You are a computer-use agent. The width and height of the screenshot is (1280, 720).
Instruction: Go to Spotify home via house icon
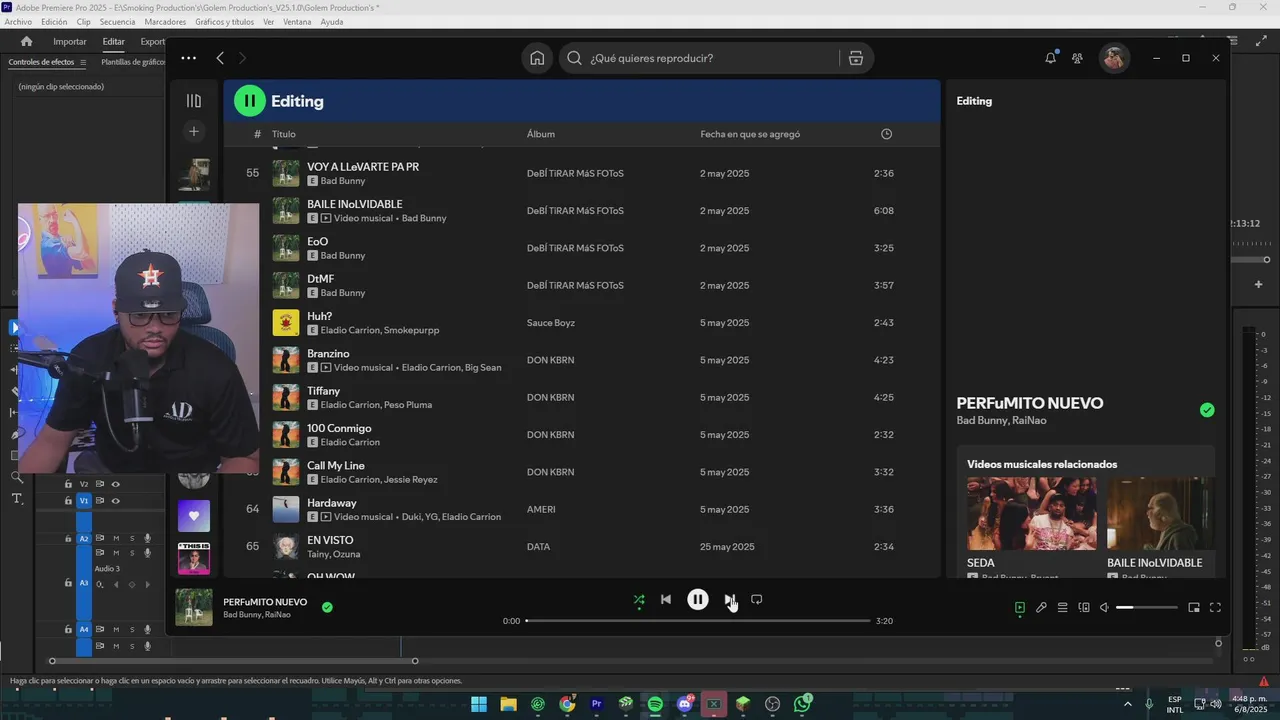point(537,58)
